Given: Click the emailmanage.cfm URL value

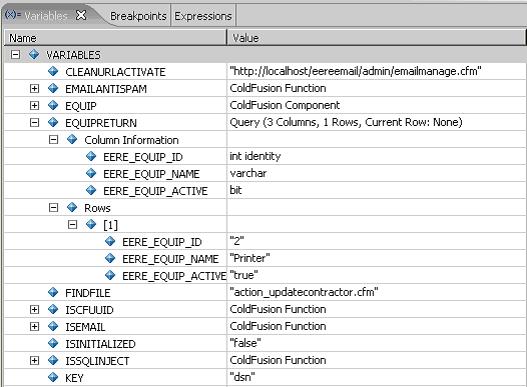Looking at the screenshot, I should point(356,71).
